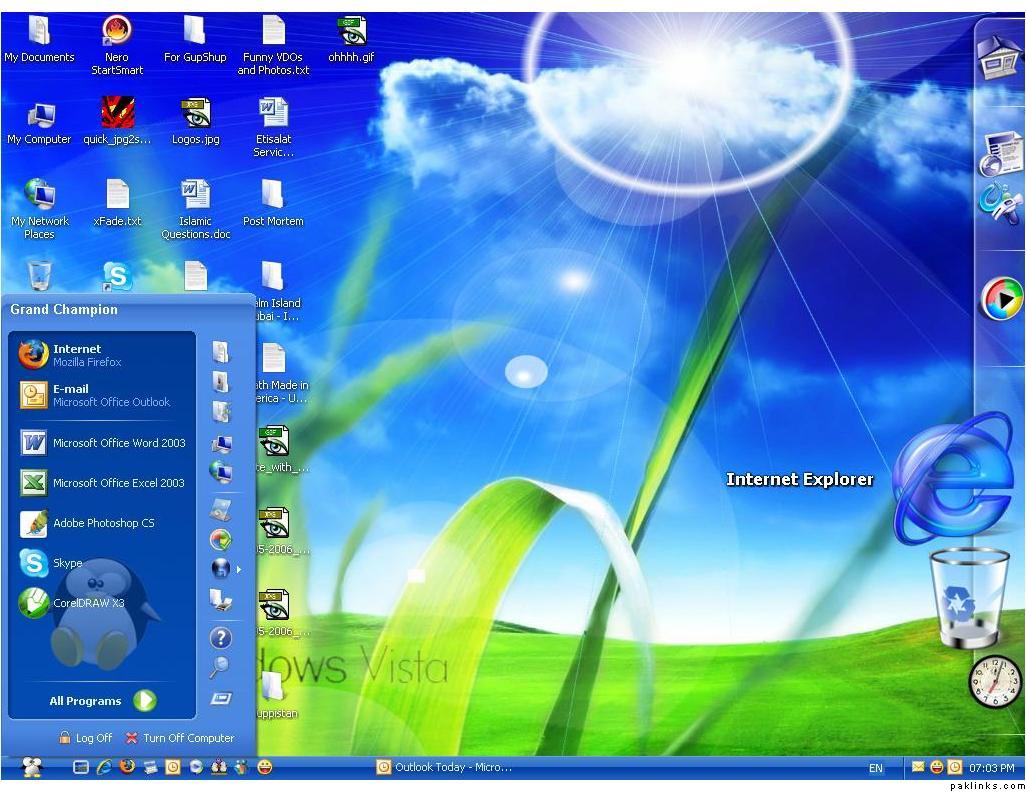Launch Windows Media Player from the sidebar

(1001, 299)
